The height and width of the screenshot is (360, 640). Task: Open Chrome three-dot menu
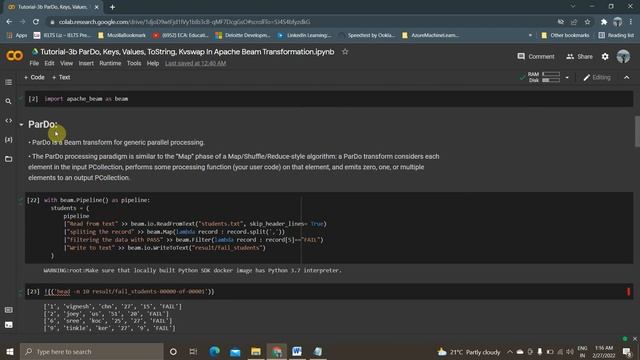[x=631, y=22]
